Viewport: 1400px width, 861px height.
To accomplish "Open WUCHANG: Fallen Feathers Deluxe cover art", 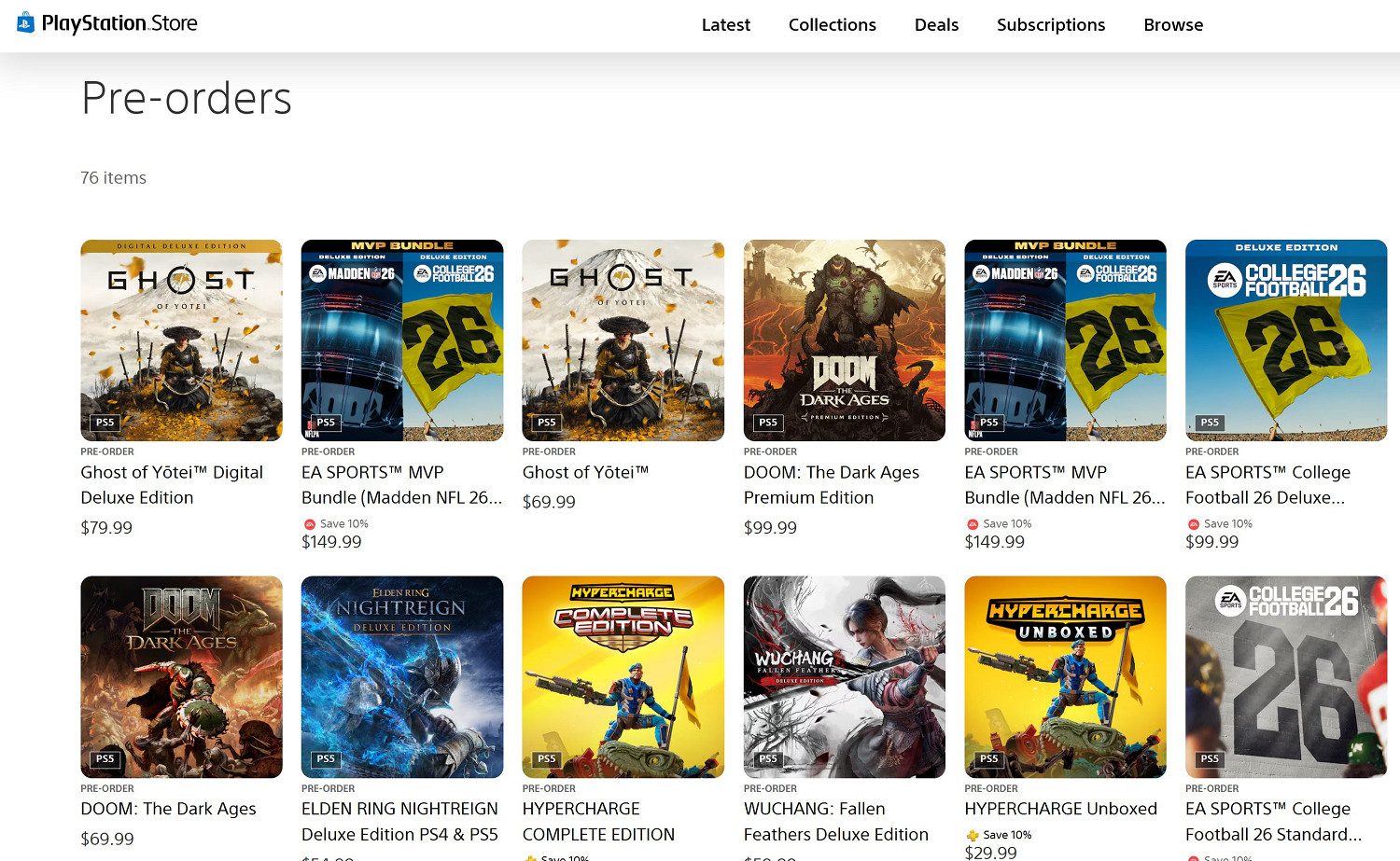I will [844, 676].
